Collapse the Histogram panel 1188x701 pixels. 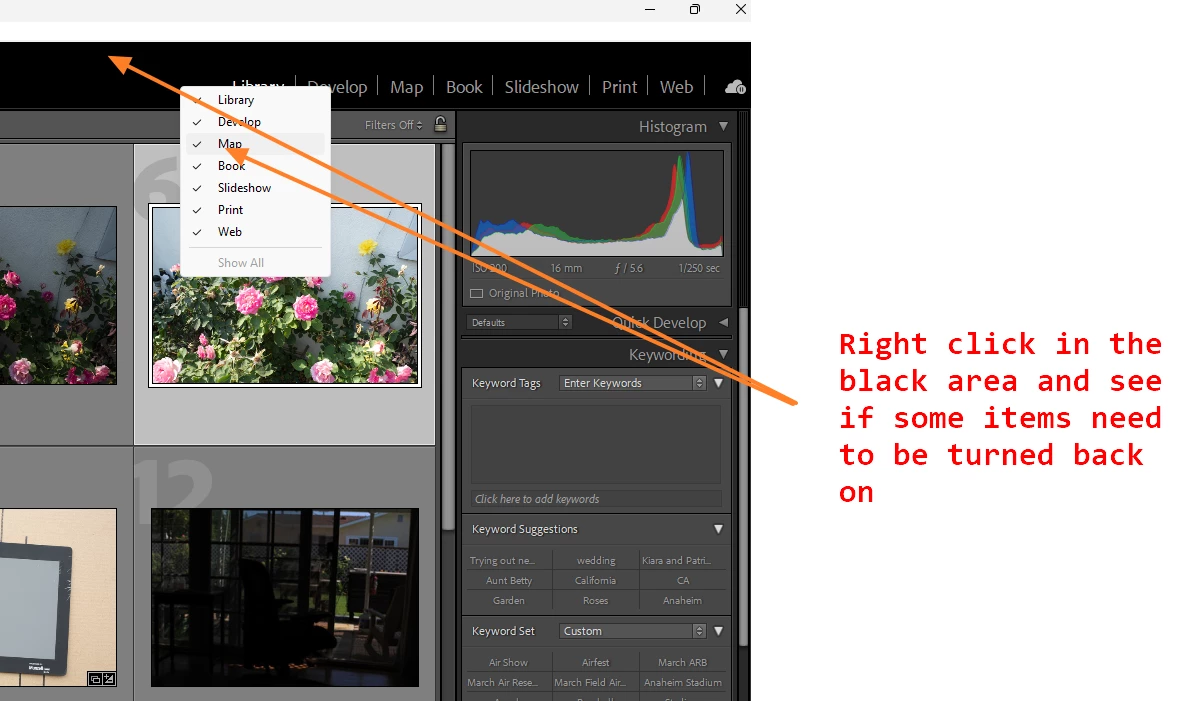[724, 127]
